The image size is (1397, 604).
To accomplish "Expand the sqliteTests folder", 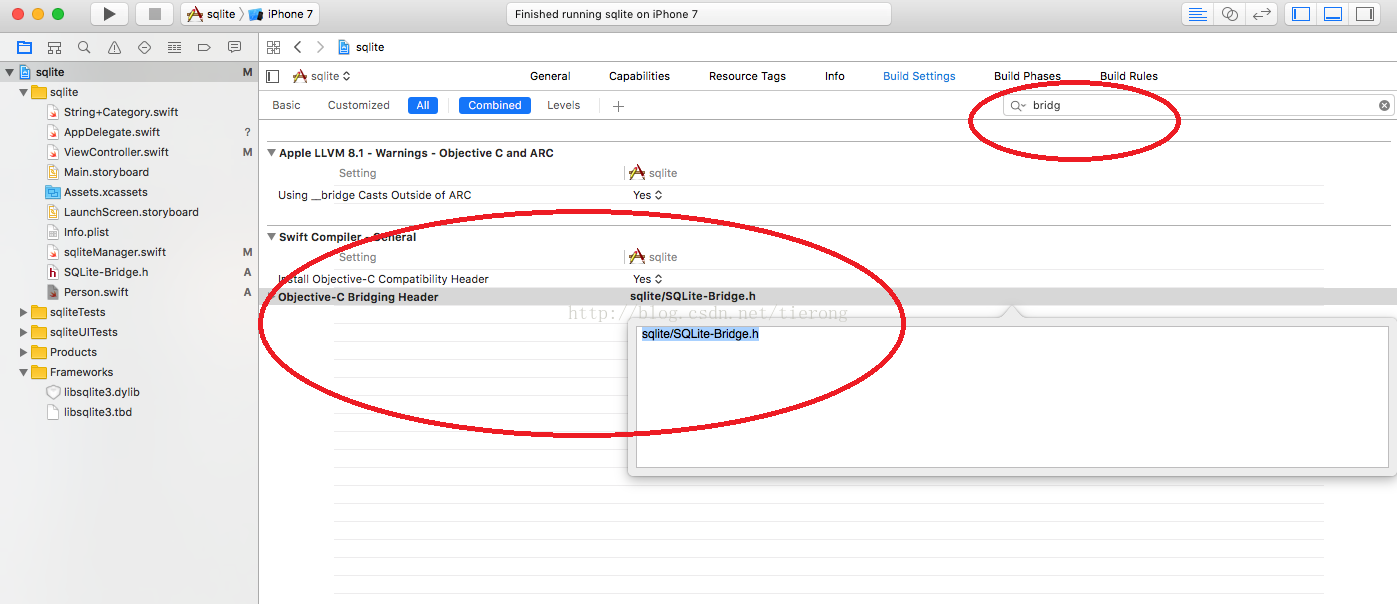I will (x=23, y=312).
